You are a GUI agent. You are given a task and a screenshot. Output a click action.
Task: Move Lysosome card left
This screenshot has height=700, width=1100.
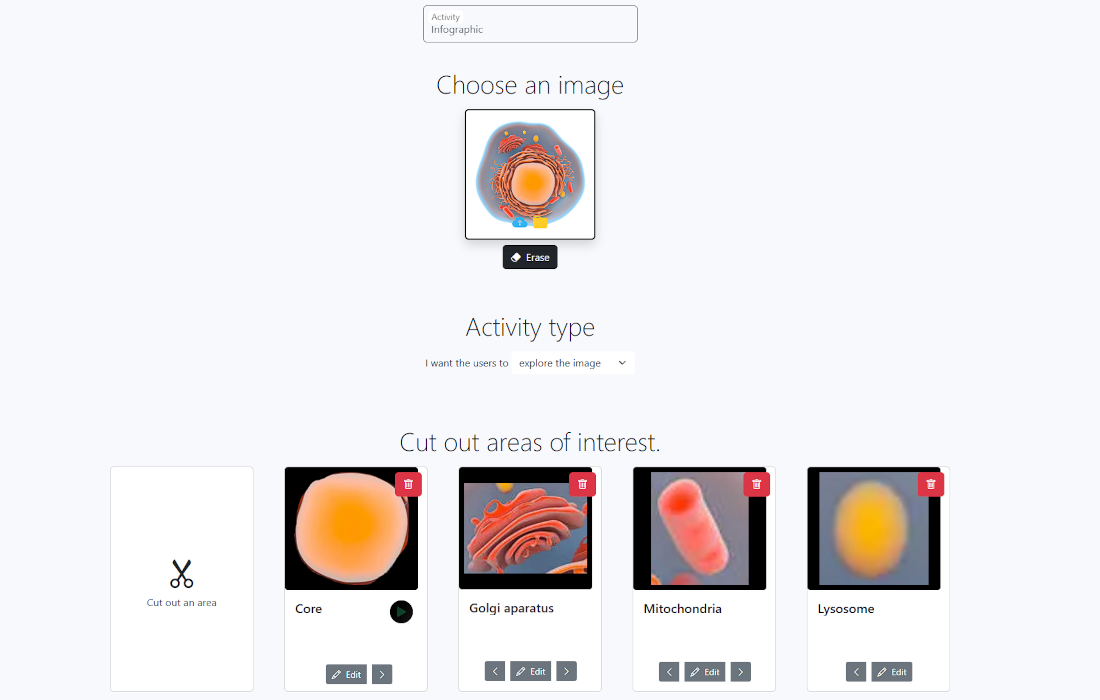(856, 672)
